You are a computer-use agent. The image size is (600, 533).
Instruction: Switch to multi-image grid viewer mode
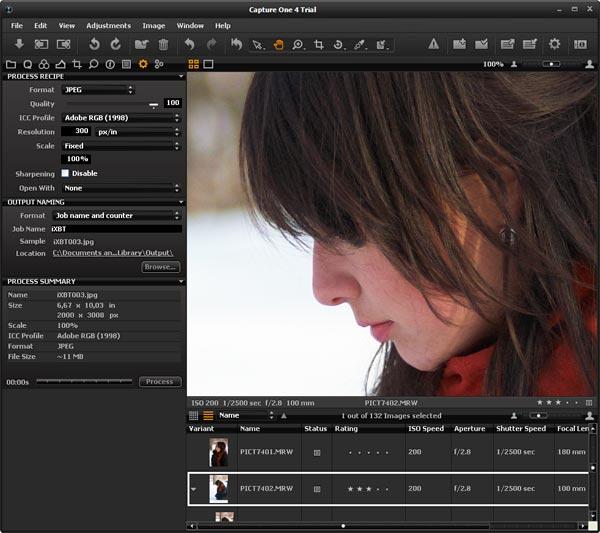pyautogui.click(x=194, y=64)
